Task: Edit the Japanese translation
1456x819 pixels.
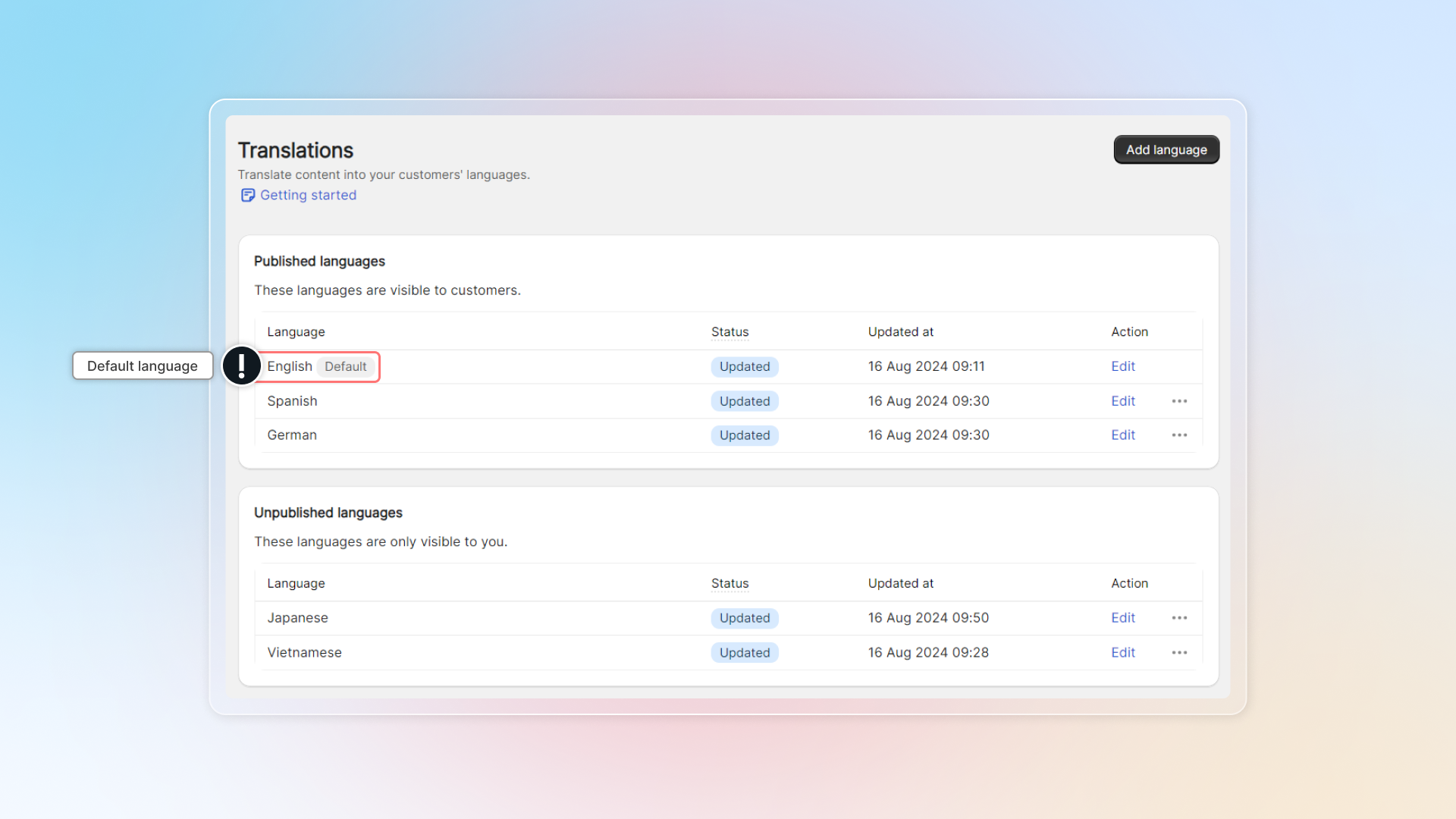Action: 1122,618
